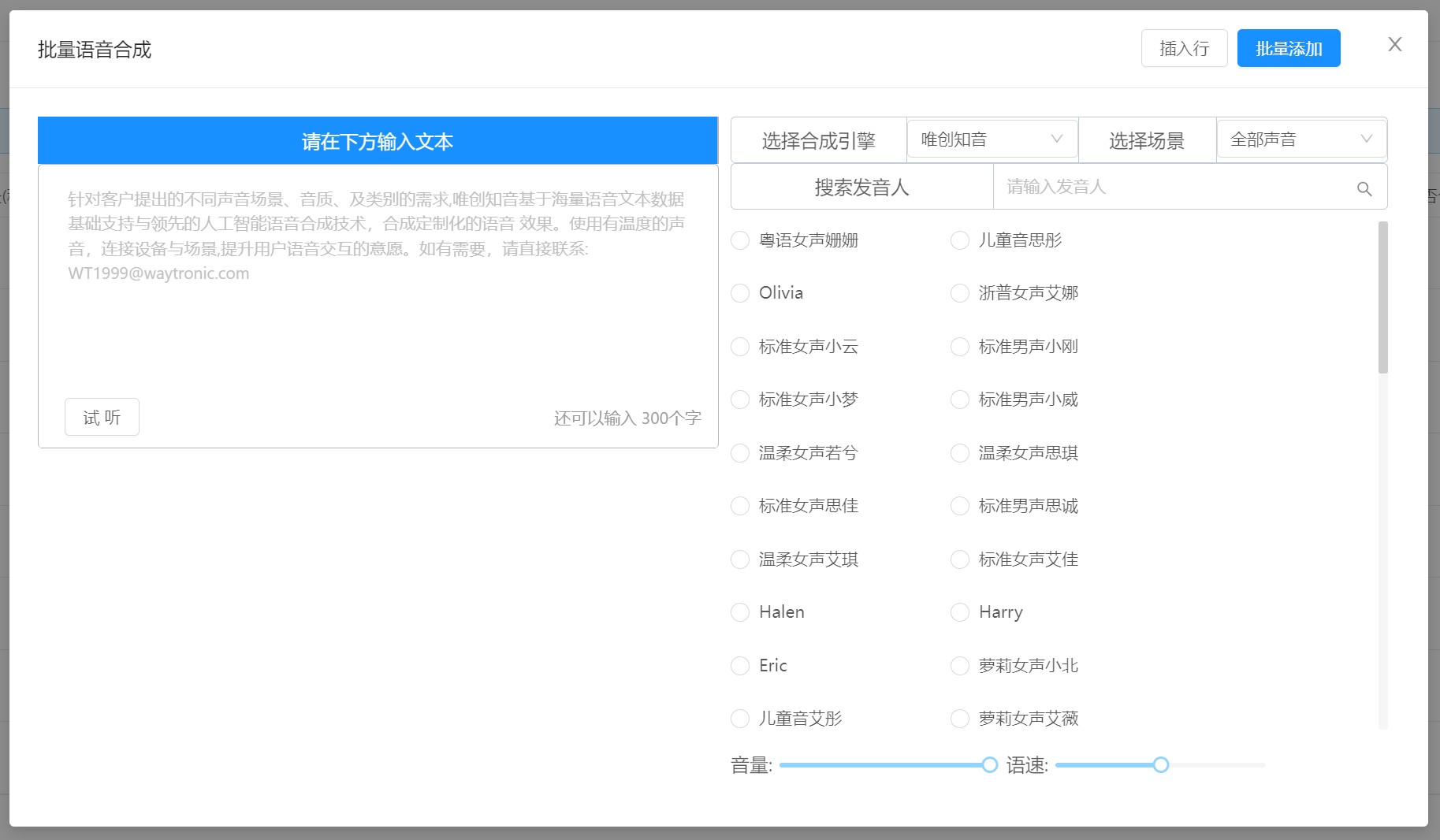1440x840 pixels.
Task: Close the batch voice synthesis dialog
Action: pos(1394,45)
